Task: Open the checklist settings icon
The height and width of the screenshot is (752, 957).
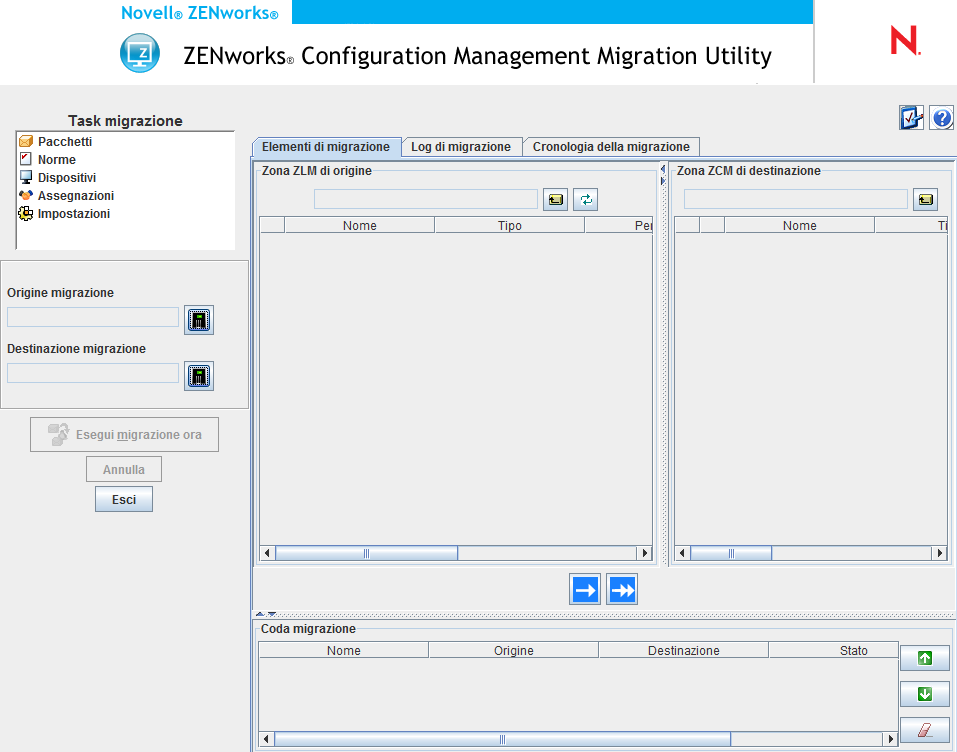Action: 911,119
